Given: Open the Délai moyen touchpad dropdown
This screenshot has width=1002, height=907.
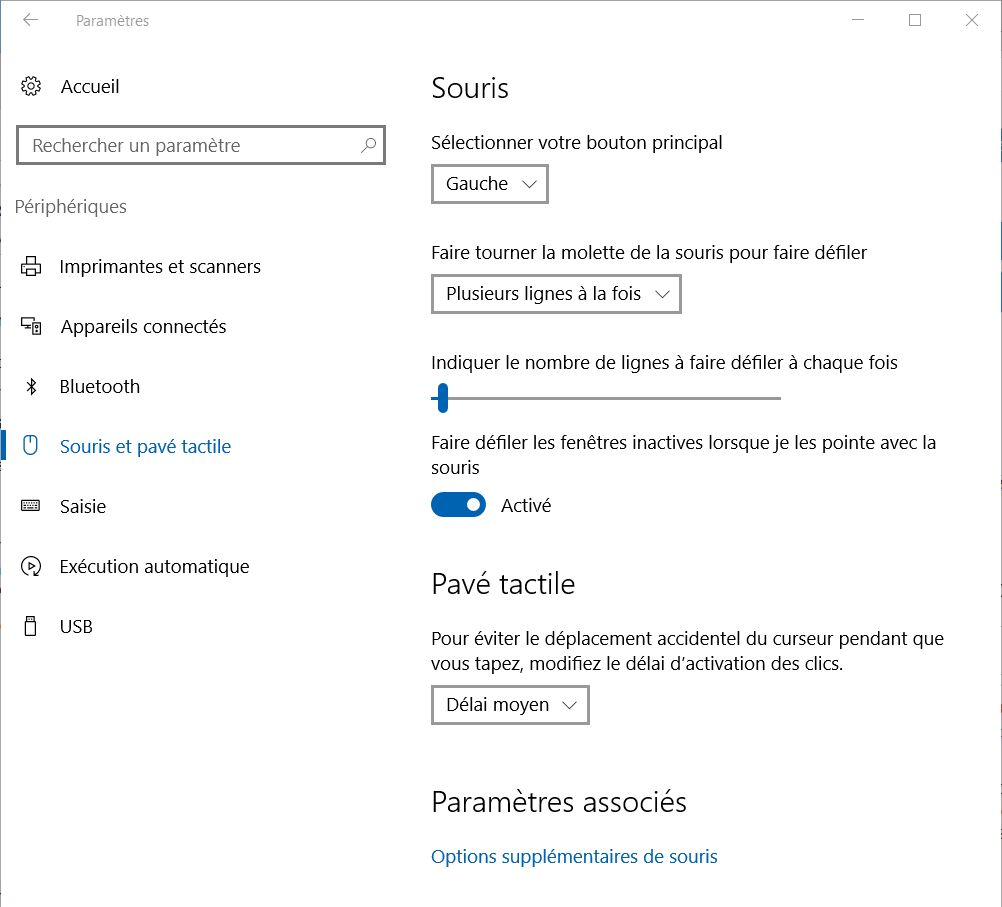Looking at the screenshot, I should pyautogui.click(x=510, y=705).
